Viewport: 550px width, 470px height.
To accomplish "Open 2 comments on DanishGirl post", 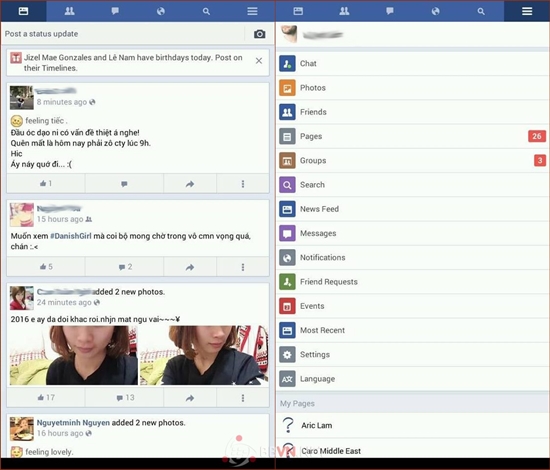I will (124, 267).
